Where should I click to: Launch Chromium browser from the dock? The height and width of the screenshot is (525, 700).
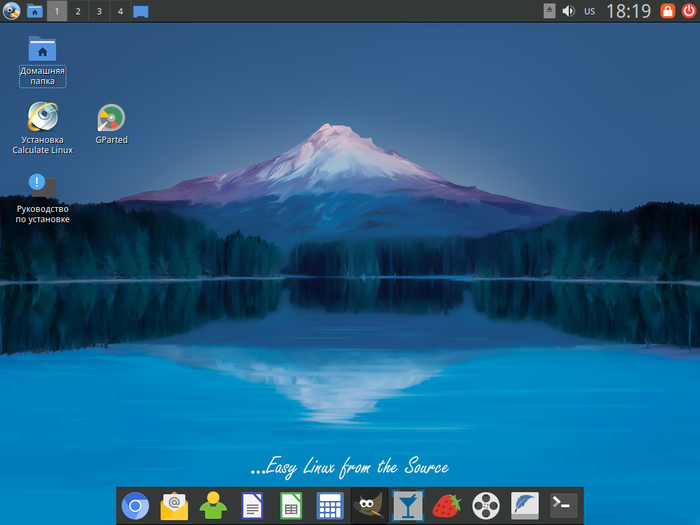click(135, 506)
